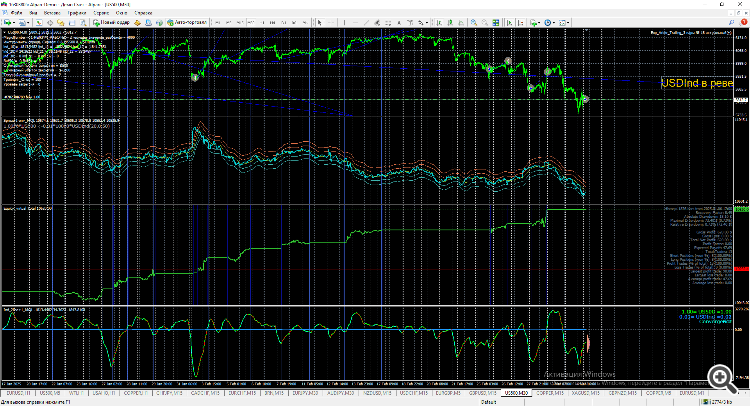Switch to the GBPUSD,M15 chart tab
The width and height of the screenshot is (750, 406).
click(483, 393)
